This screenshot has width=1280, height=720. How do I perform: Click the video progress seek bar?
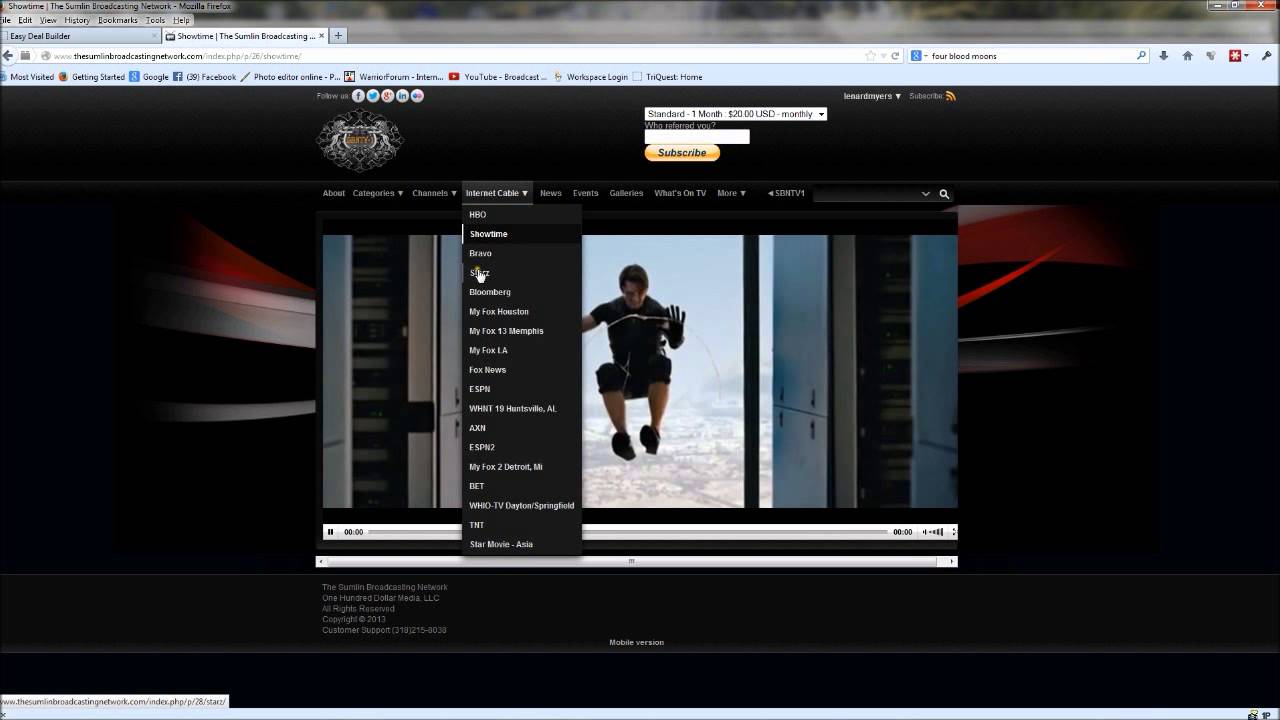click(628, 532)
